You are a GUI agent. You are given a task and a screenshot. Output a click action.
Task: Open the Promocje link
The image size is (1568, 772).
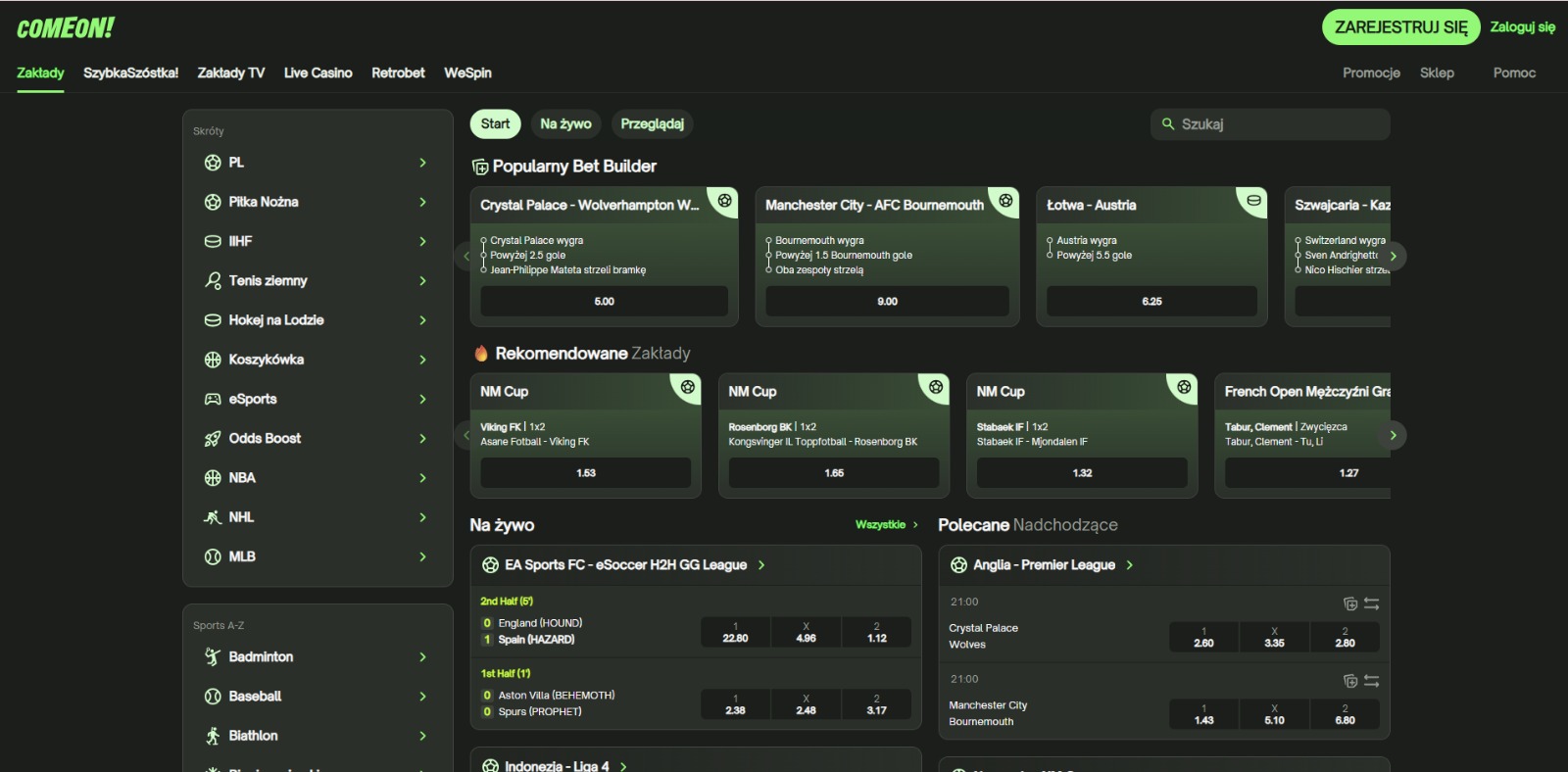(x=1371, y=72)
